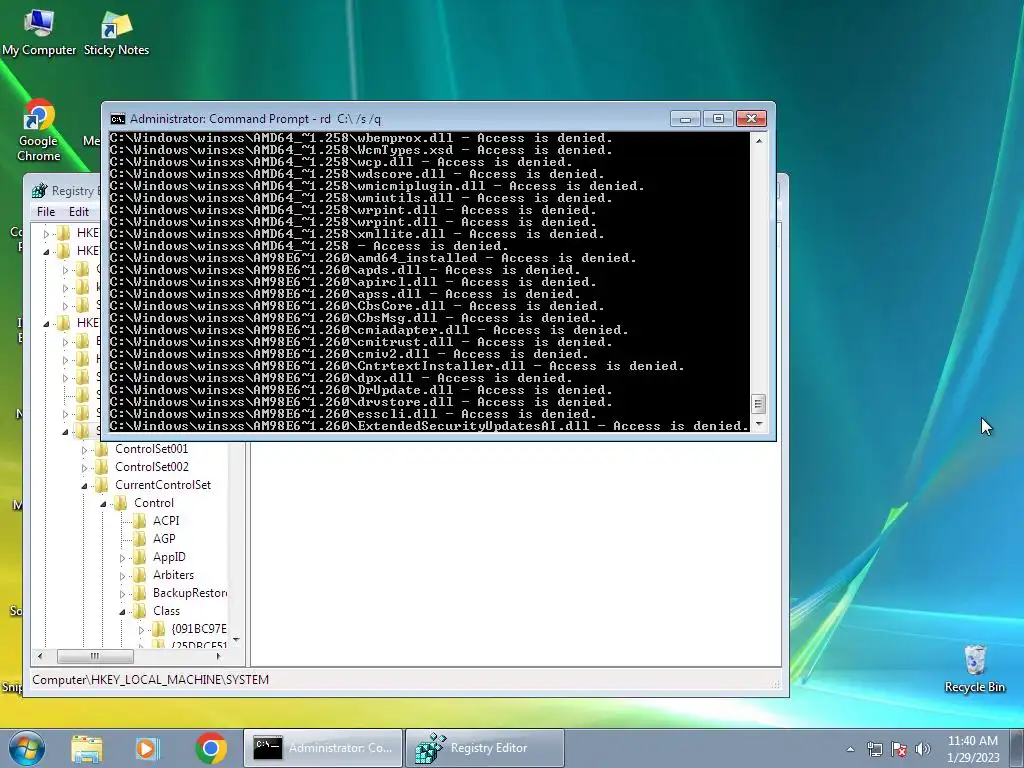Click Show desktop strip on taskbar
This screenshot has height=768, width=1024.
click(x=1017, y=748)
